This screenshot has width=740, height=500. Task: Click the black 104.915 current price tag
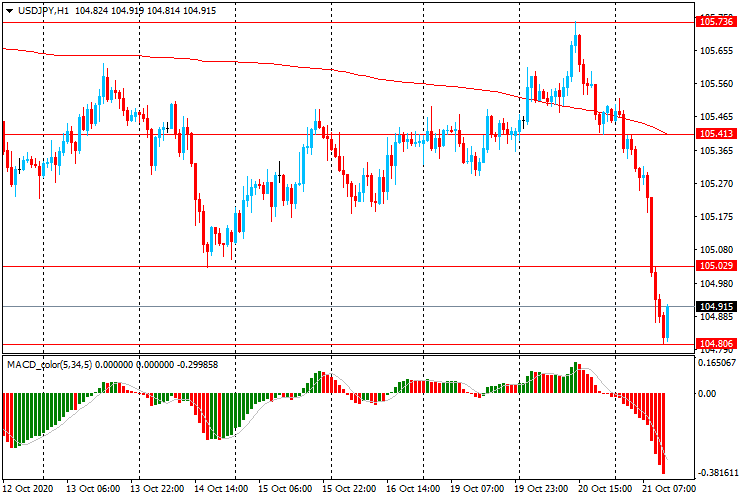[x=716, y=306]
